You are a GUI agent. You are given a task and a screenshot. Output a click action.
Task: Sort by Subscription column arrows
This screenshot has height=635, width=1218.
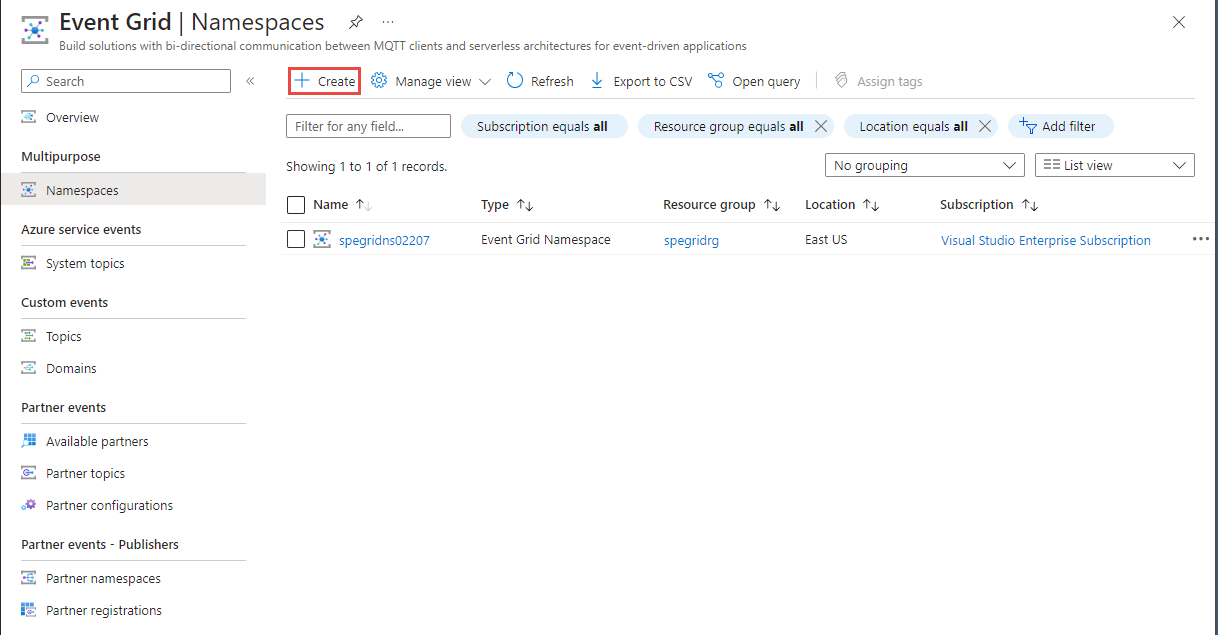pos(1030,205)
